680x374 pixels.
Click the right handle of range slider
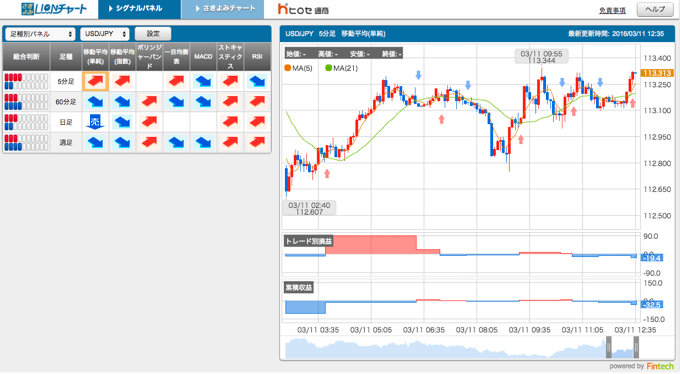click(636, 347)
